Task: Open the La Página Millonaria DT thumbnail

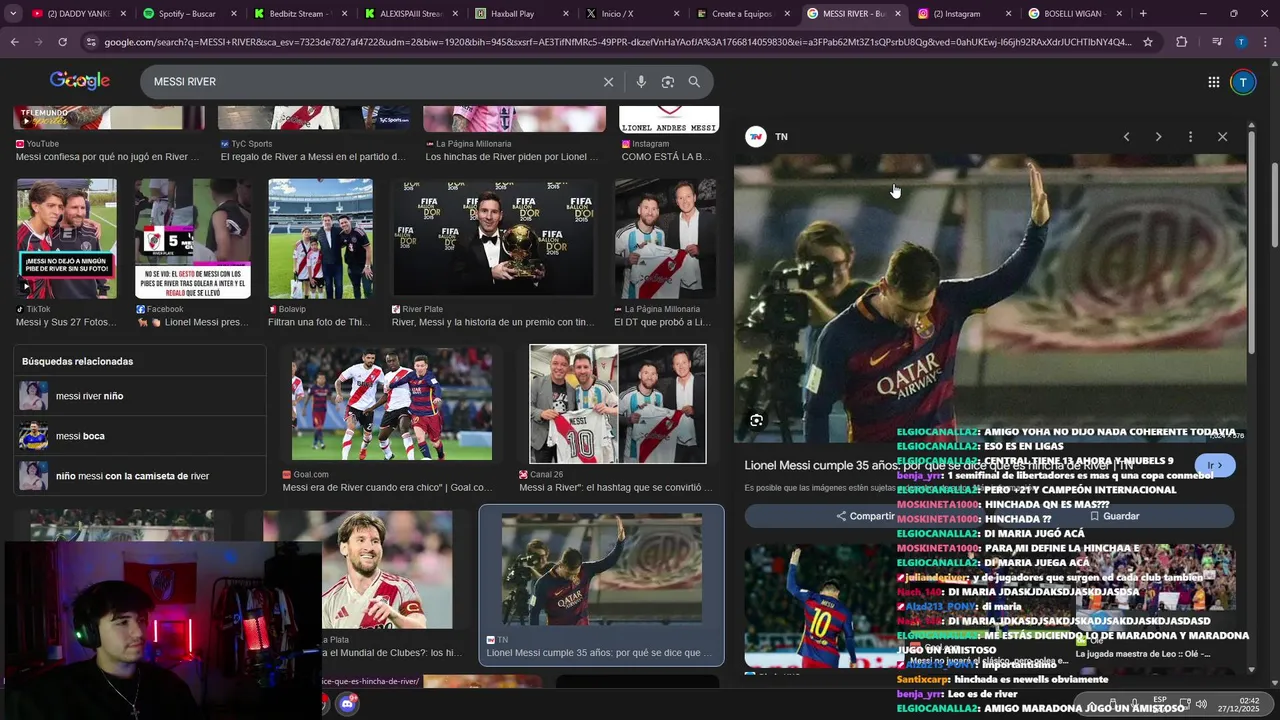Action: tap(665, 238)
